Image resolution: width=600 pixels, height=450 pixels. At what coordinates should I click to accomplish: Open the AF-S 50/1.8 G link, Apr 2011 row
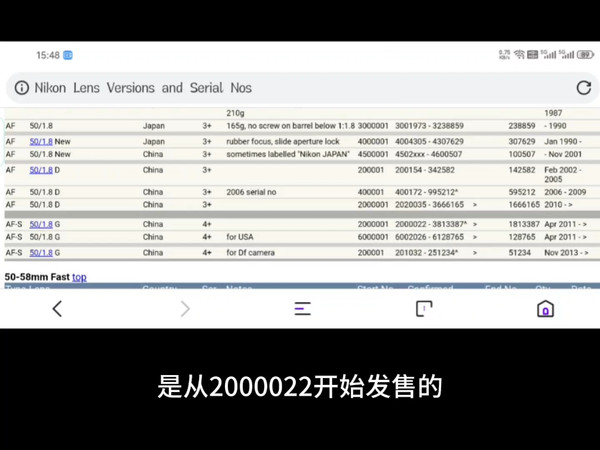(41, 224)
